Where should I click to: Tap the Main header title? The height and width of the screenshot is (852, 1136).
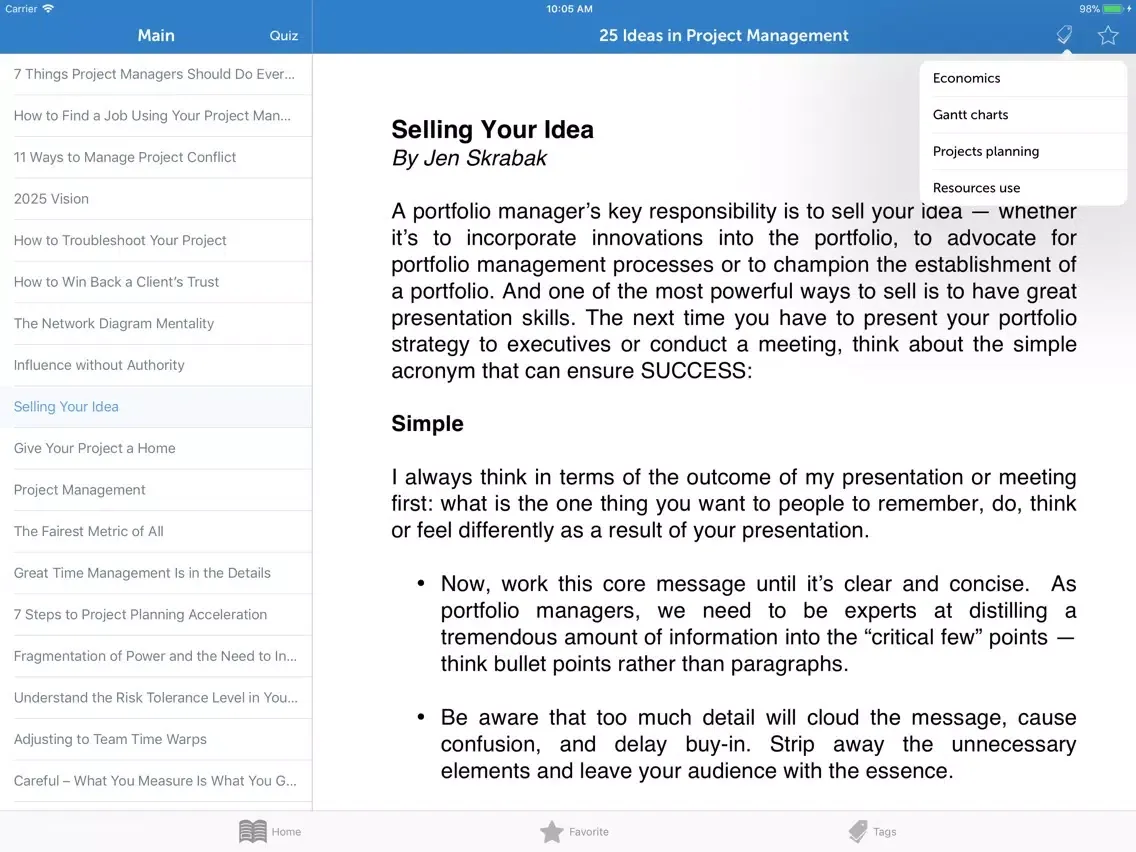coord(156,36)
